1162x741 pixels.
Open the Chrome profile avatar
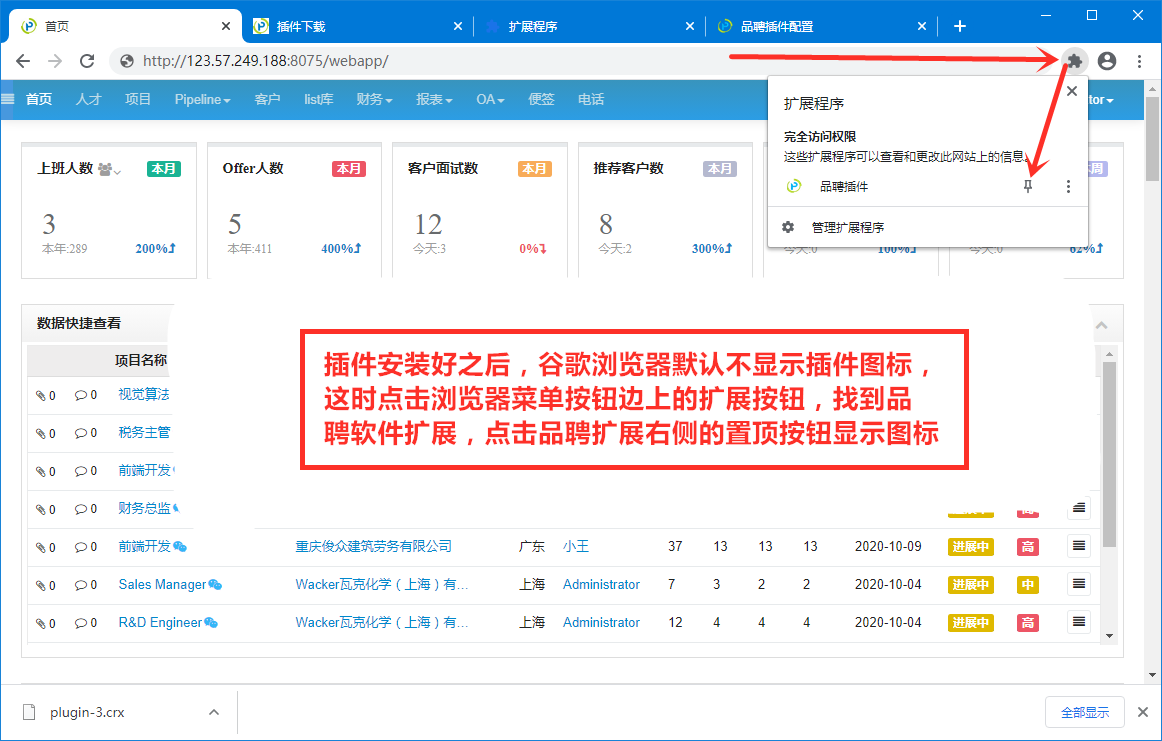tap(1107, 61)
